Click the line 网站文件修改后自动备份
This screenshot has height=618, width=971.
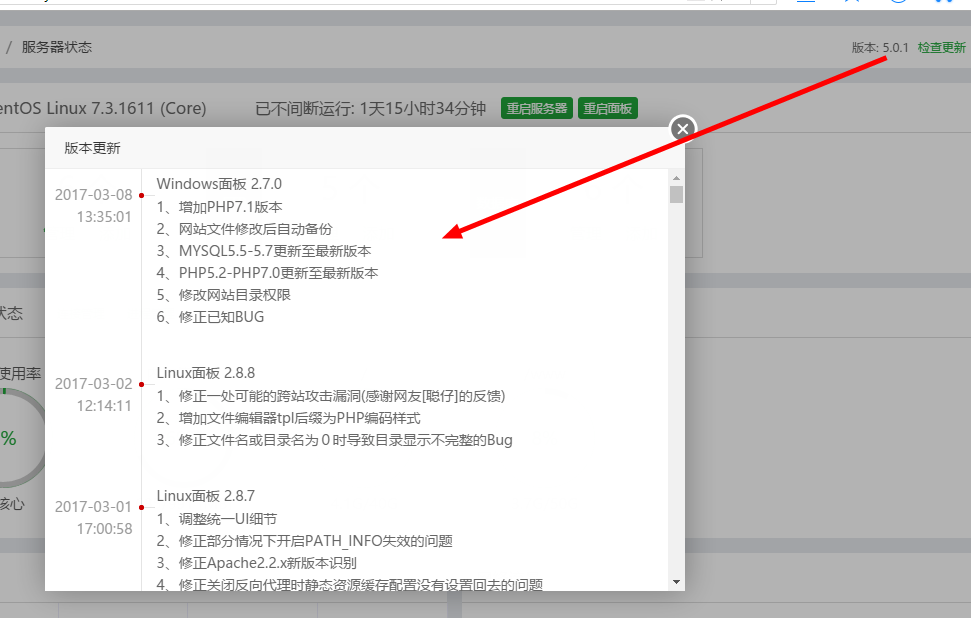click(245, 229)
